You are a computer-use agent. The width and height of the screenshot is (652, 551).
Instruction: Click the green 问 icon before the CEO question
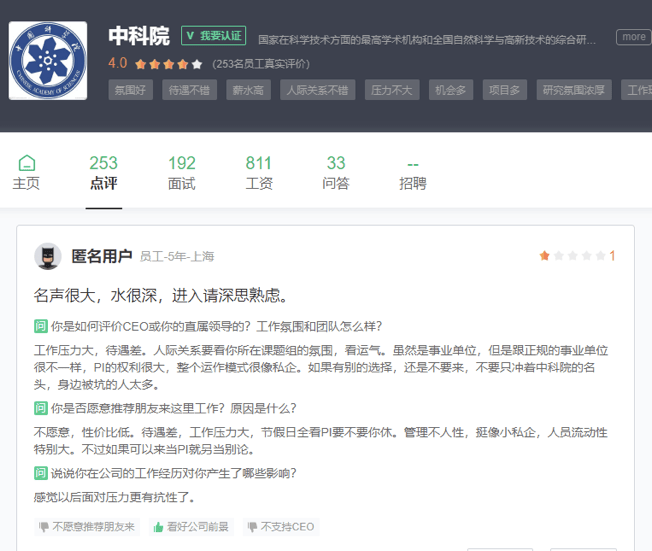pyautogui.click(x=41, y=326)
